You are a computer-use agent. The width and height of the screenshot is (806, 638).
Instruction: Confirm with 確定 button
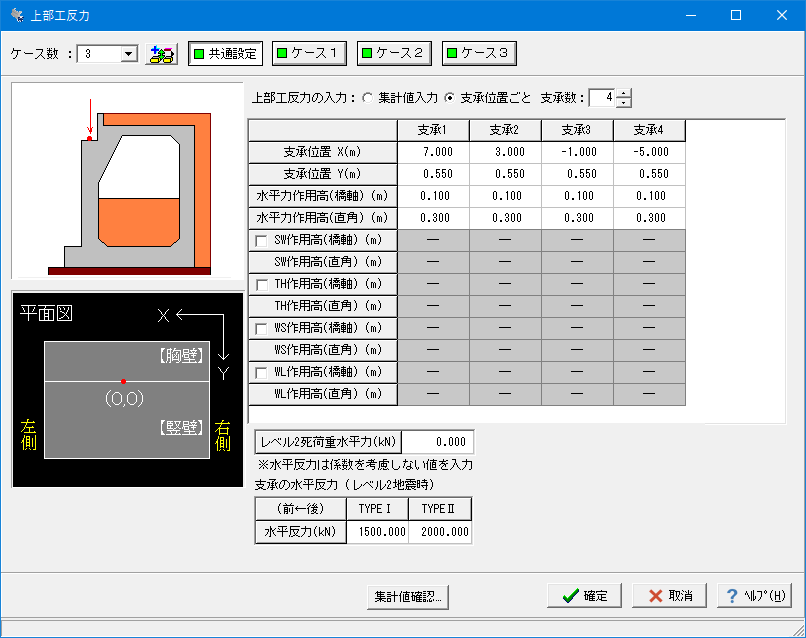585,596
